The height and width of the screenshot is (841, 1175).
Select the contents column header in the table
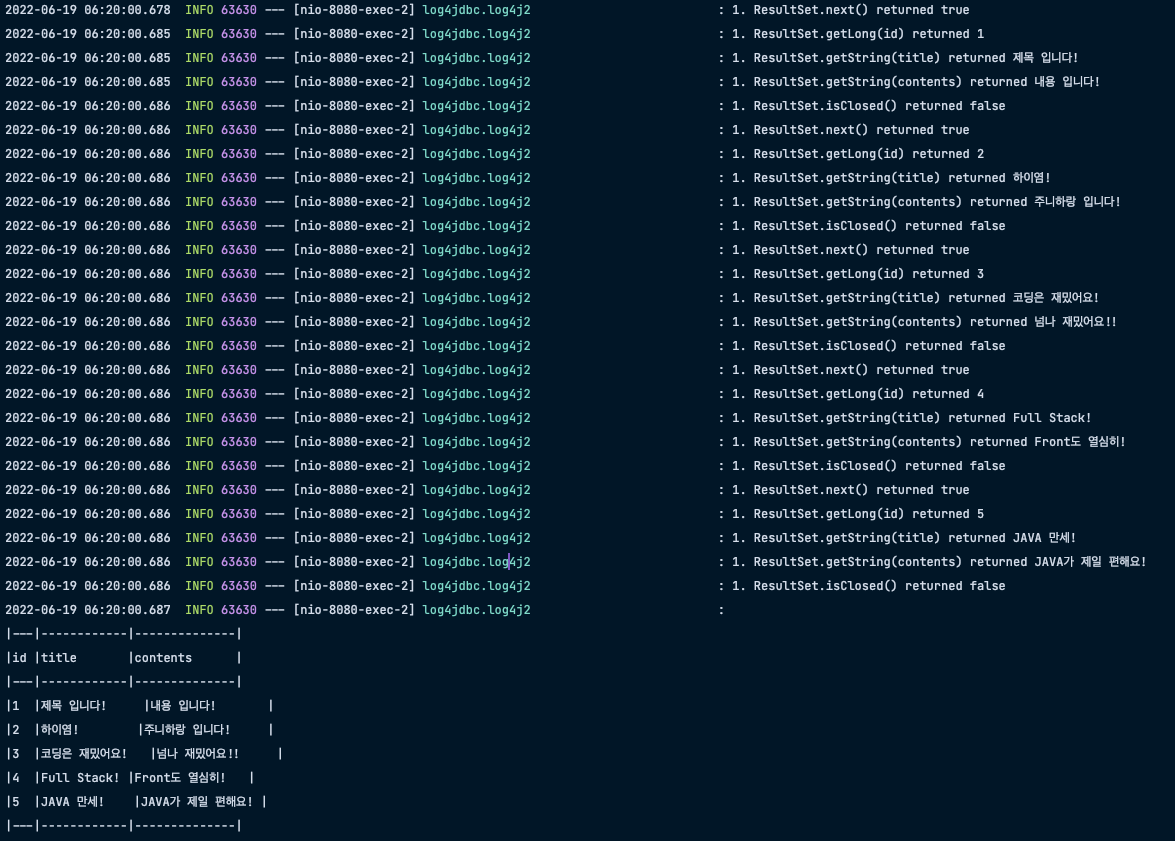tap(162, 657)
